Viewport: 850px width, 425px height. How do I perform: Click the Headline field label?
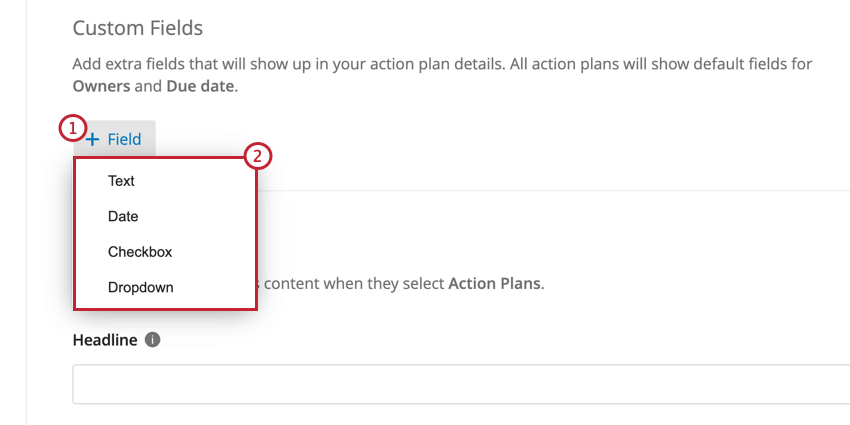[x=105, y=340]
